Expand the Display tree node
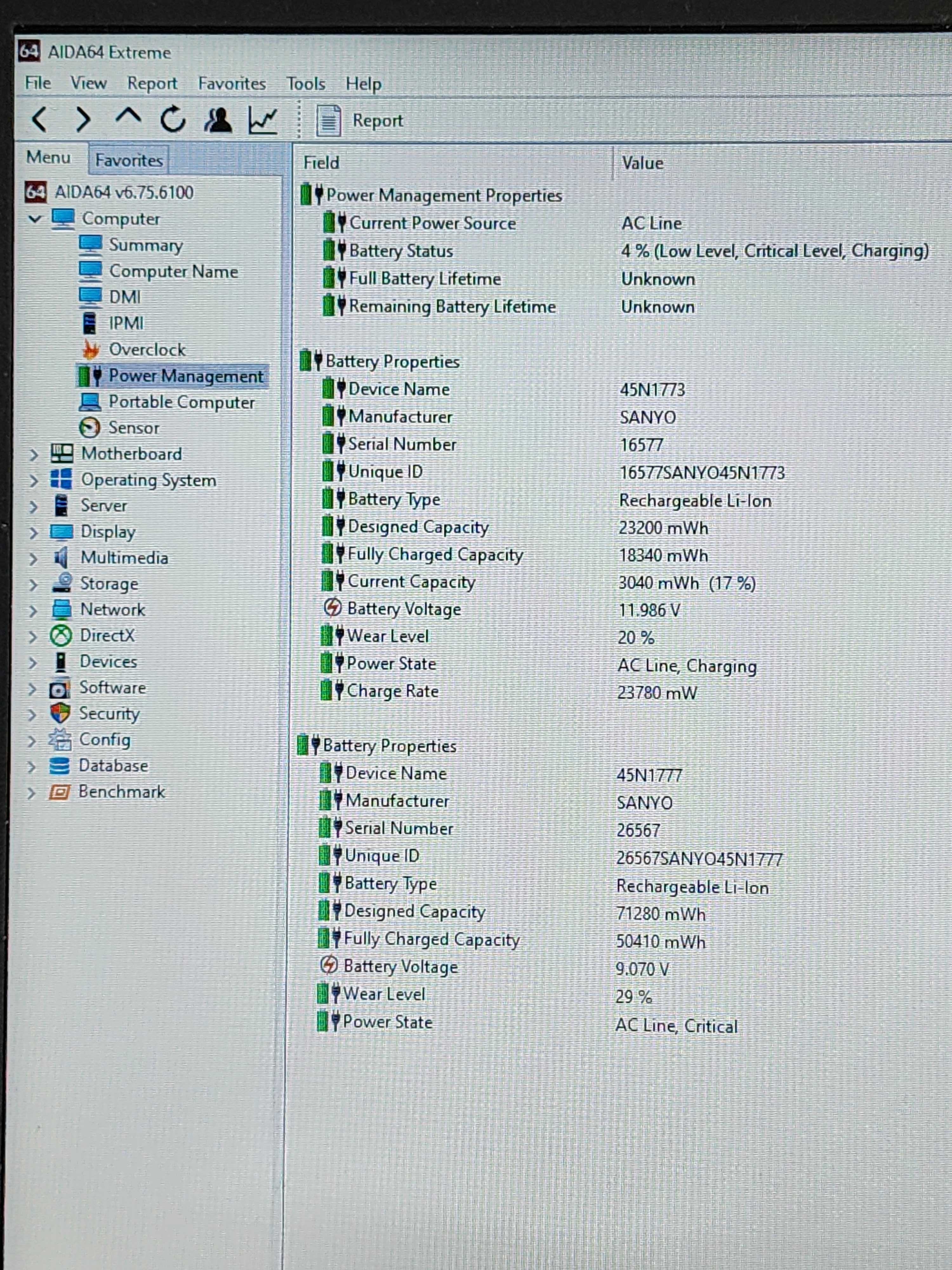Image resolution: width=952 pixels, height=1270 pixels. coord(33,533)
